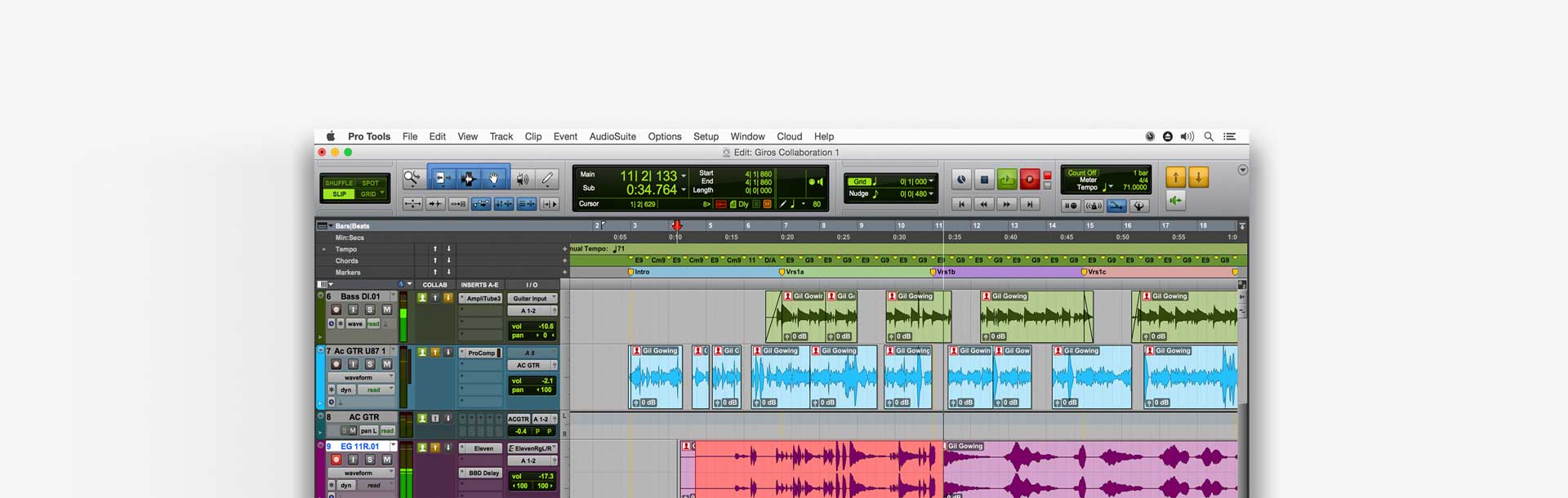The width and height of the screenshot is (1568, 498).
Task: Click the Stop transport button
Action: click(x=984, y=180)
